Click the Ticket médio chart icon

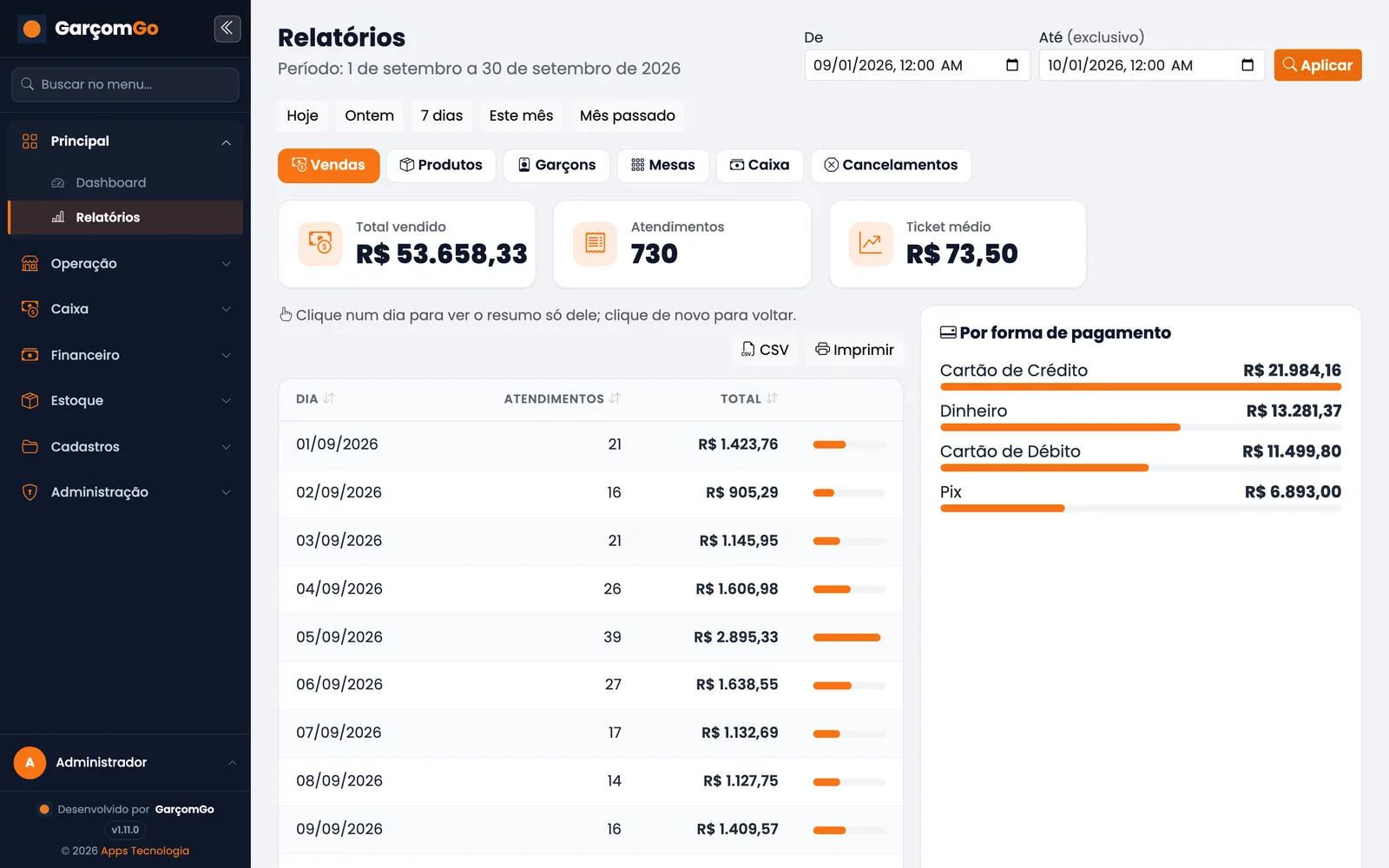[x=871, y=244]
